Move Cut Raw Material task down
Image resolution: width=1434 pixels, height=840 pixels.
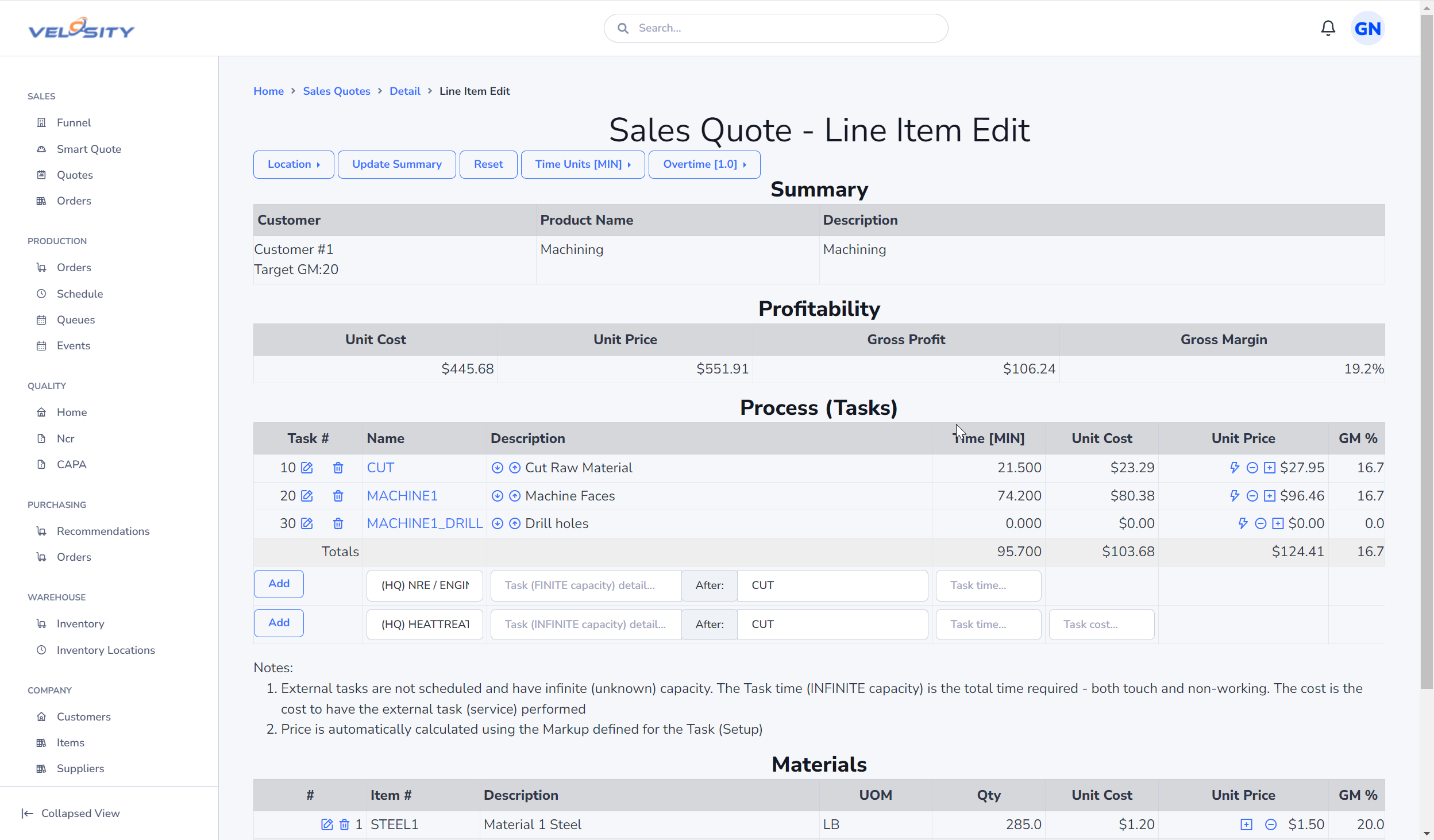[498, 468]
